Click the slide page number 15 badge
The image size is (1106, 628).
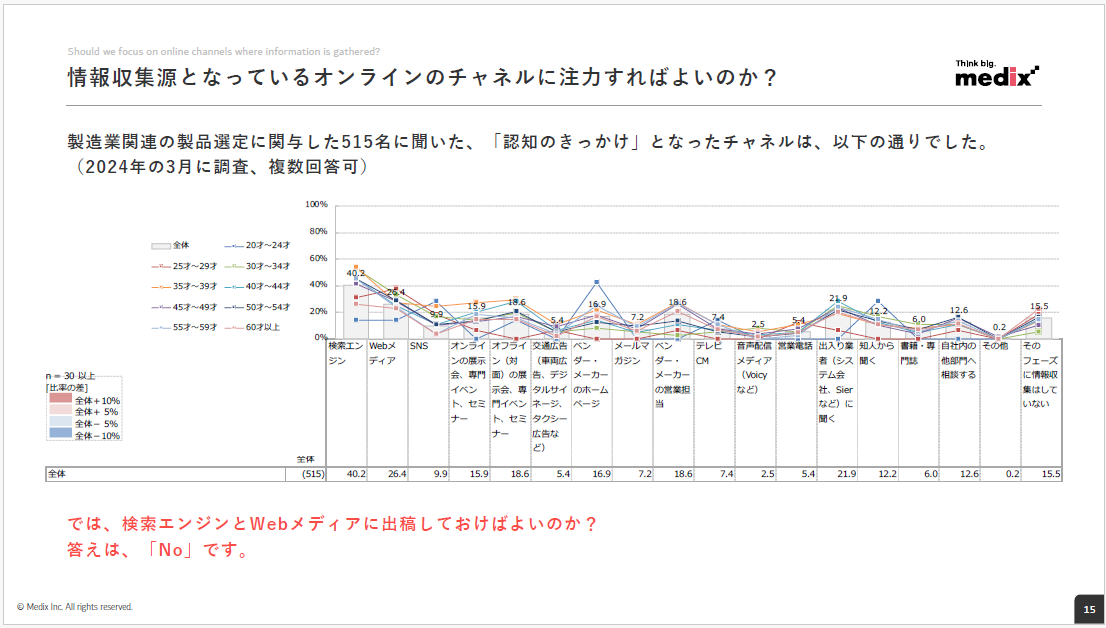tap(1088, 608)
